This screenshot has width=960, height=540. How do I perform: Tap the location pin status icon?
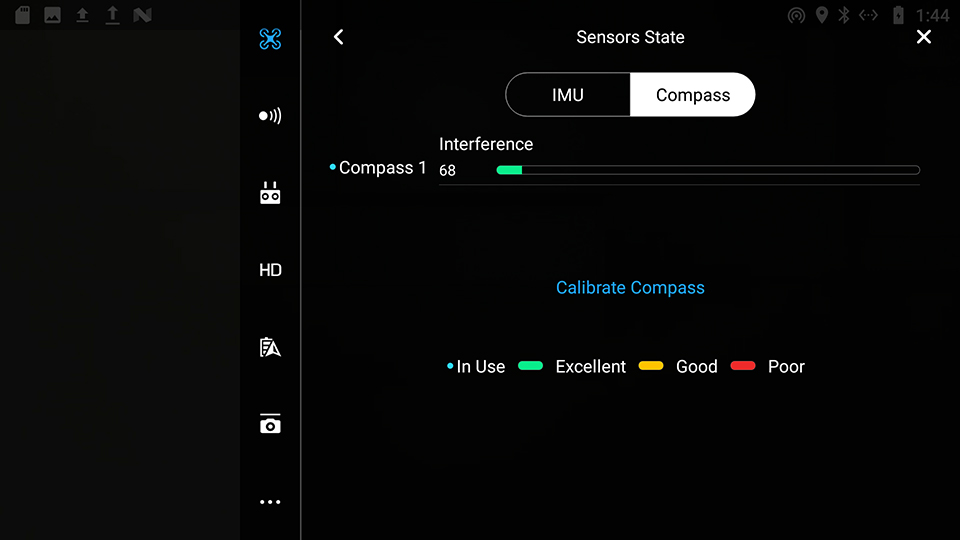coord(822,15)
